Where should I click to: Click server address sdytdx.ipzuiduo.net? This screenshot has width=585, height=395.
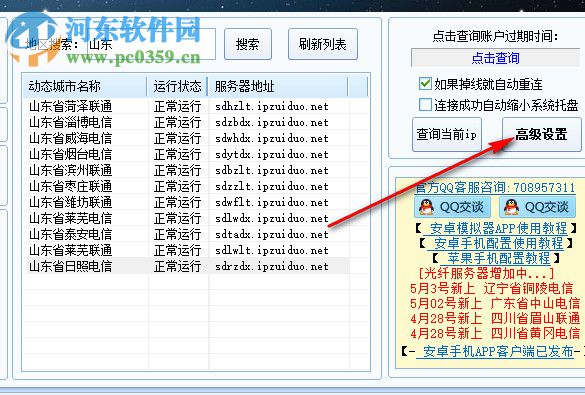(272, 155)
